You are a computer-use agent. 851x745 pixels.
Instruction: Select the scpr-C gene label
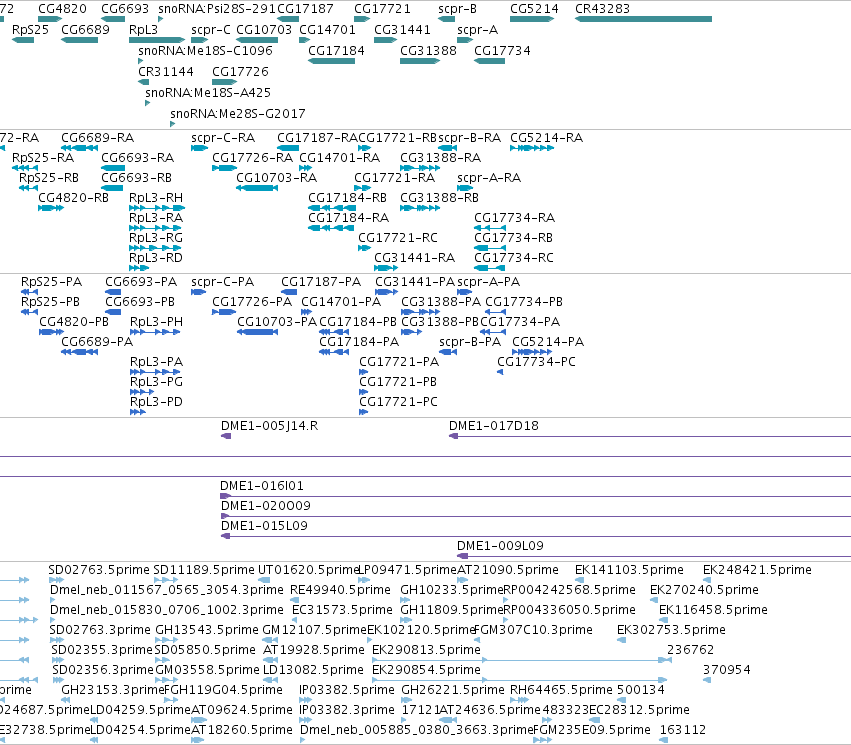pyautogui.click(x=211, y=29)
